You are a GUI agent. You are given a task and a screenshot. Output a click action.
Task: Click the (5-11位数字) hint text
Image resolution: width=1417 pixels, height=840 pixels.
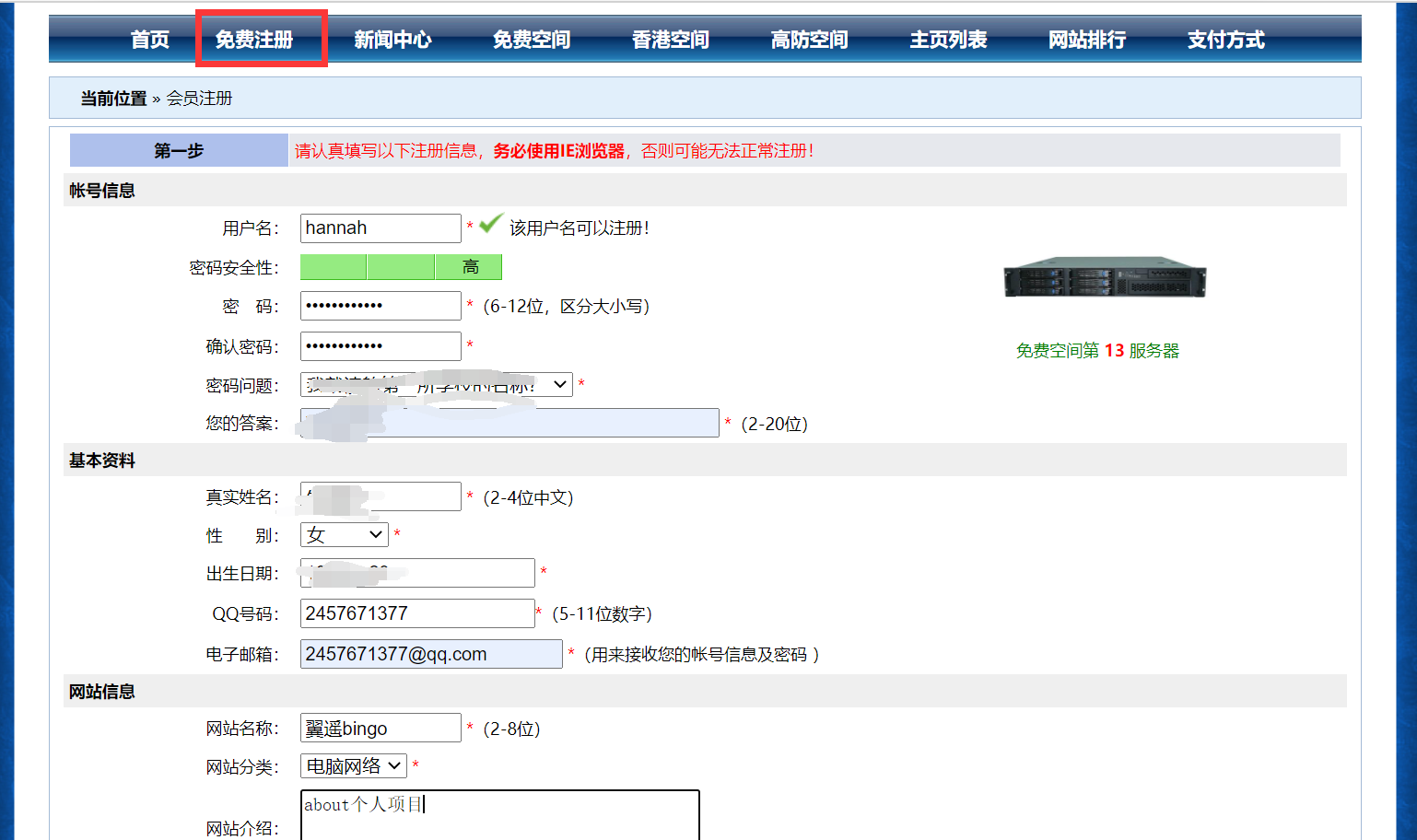point(603,614)
